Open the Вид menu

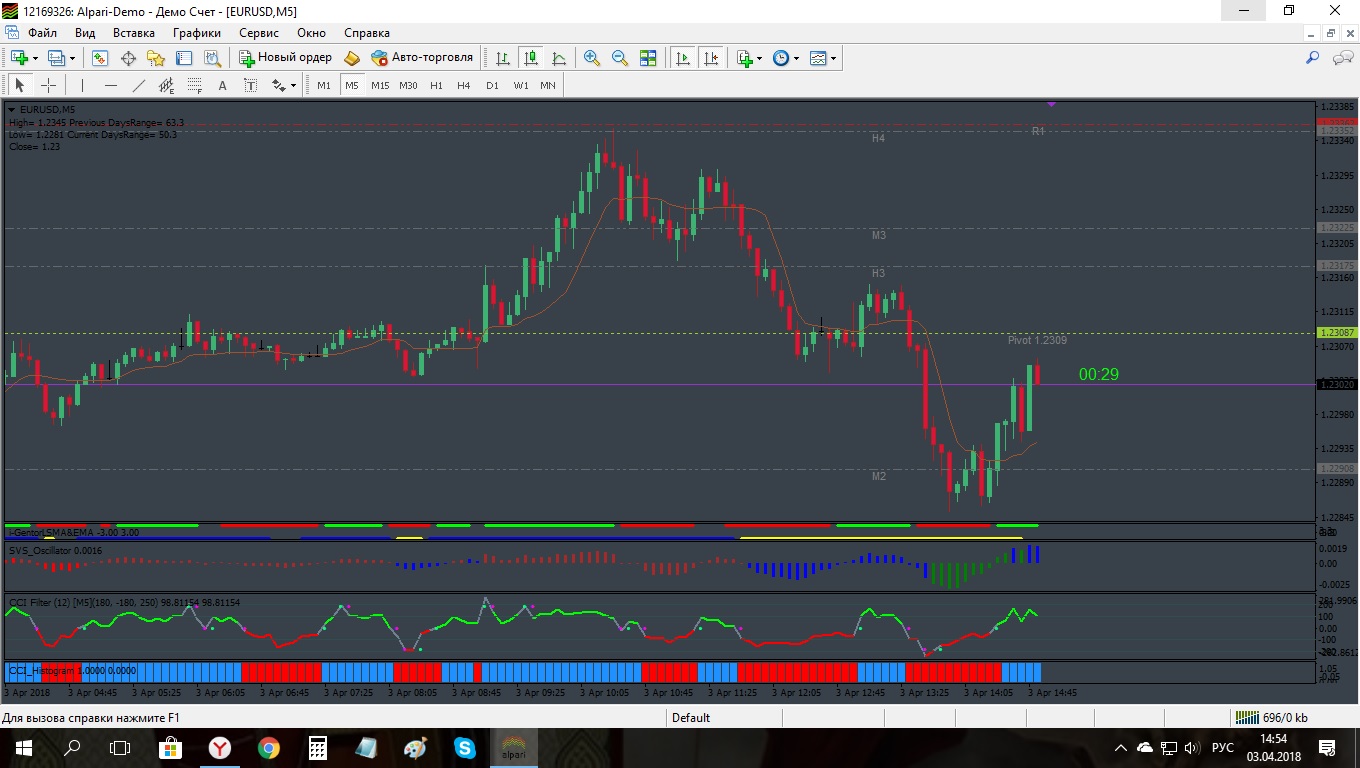coord(85,33)
